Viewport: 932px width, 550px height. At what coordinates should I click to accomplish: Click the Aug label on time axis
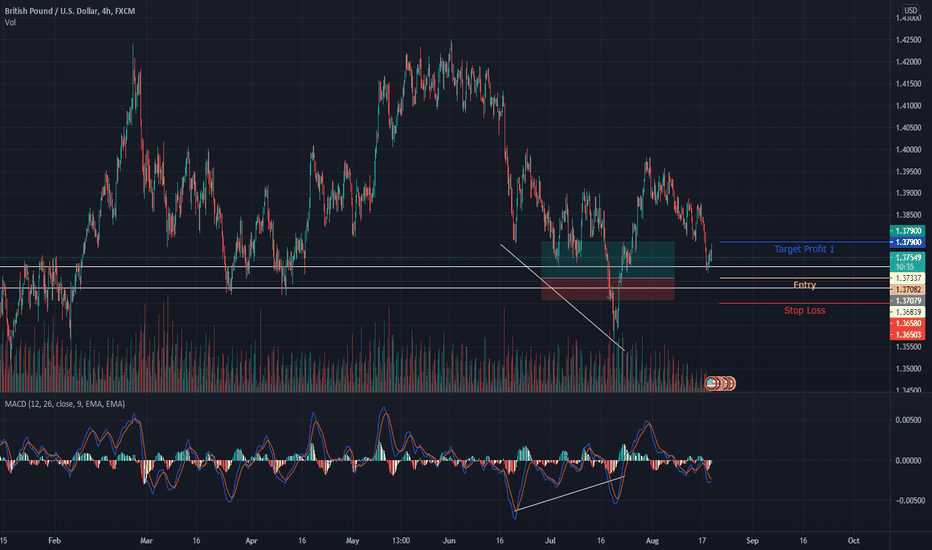652,540
